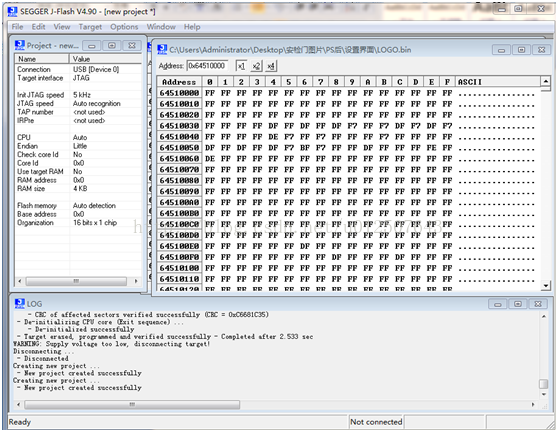Click address row 64510000
This screenshot has height=432, width=558.
click(x=179, y=93)
